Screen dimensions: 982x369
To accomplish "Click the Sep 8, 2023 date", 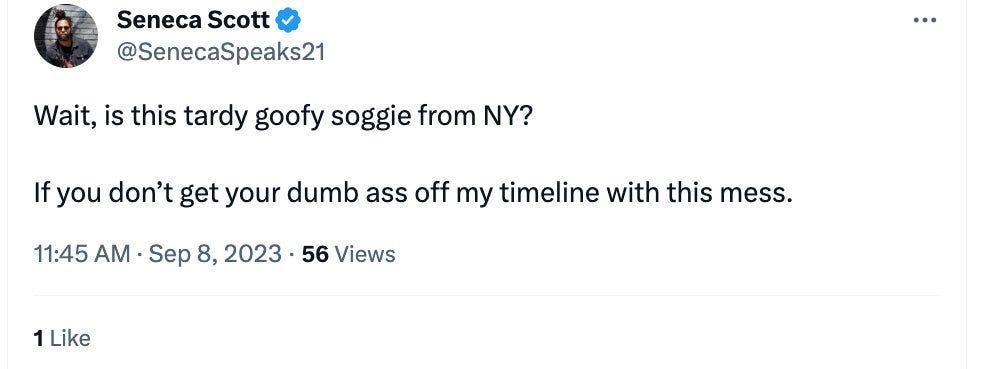I will click(x=215, y=254).
